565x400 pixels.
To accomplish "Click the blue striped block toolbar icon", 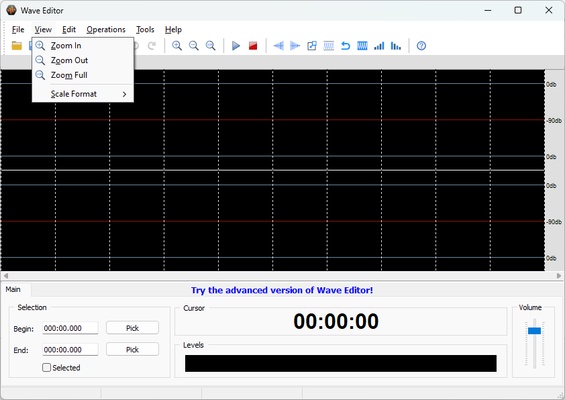I will [x=362, y=46].
